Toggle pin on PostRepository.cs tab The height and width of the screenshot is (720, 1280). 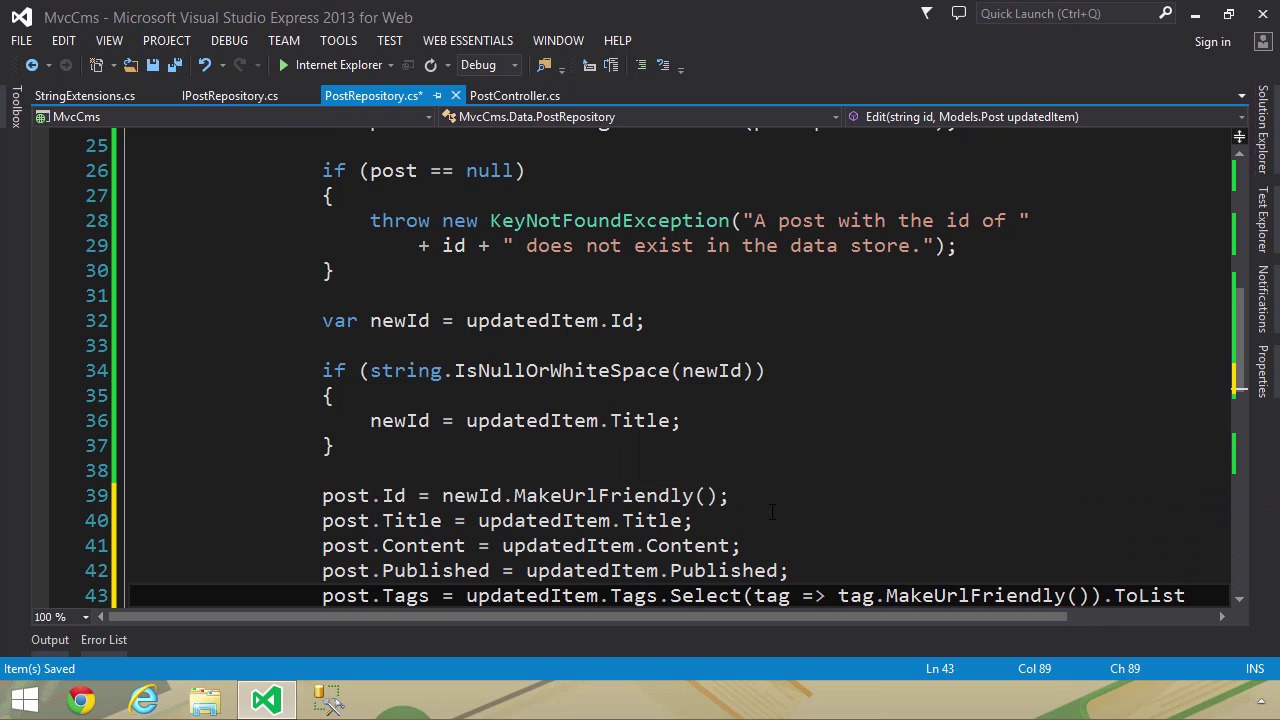[437, 96]
